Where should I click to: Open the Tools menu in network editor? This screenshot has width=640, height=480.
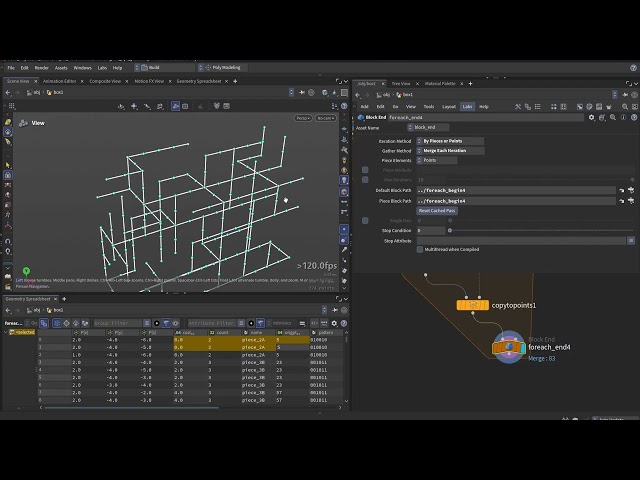(x=429, y=107)
